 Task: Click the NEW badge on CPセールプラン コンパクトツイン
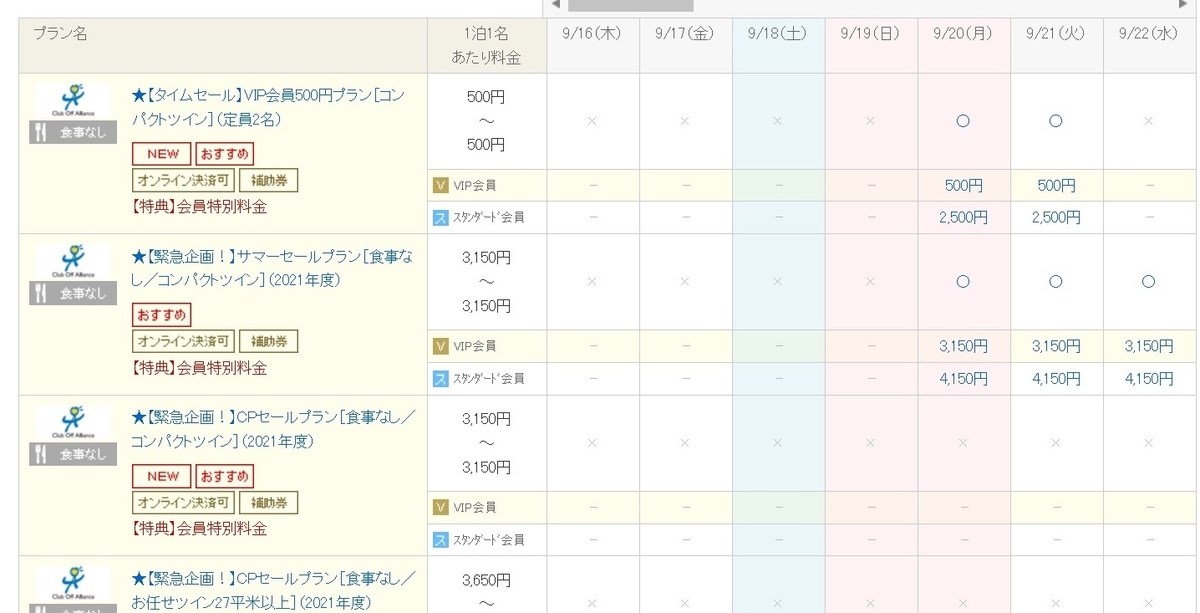click(162, 476)
